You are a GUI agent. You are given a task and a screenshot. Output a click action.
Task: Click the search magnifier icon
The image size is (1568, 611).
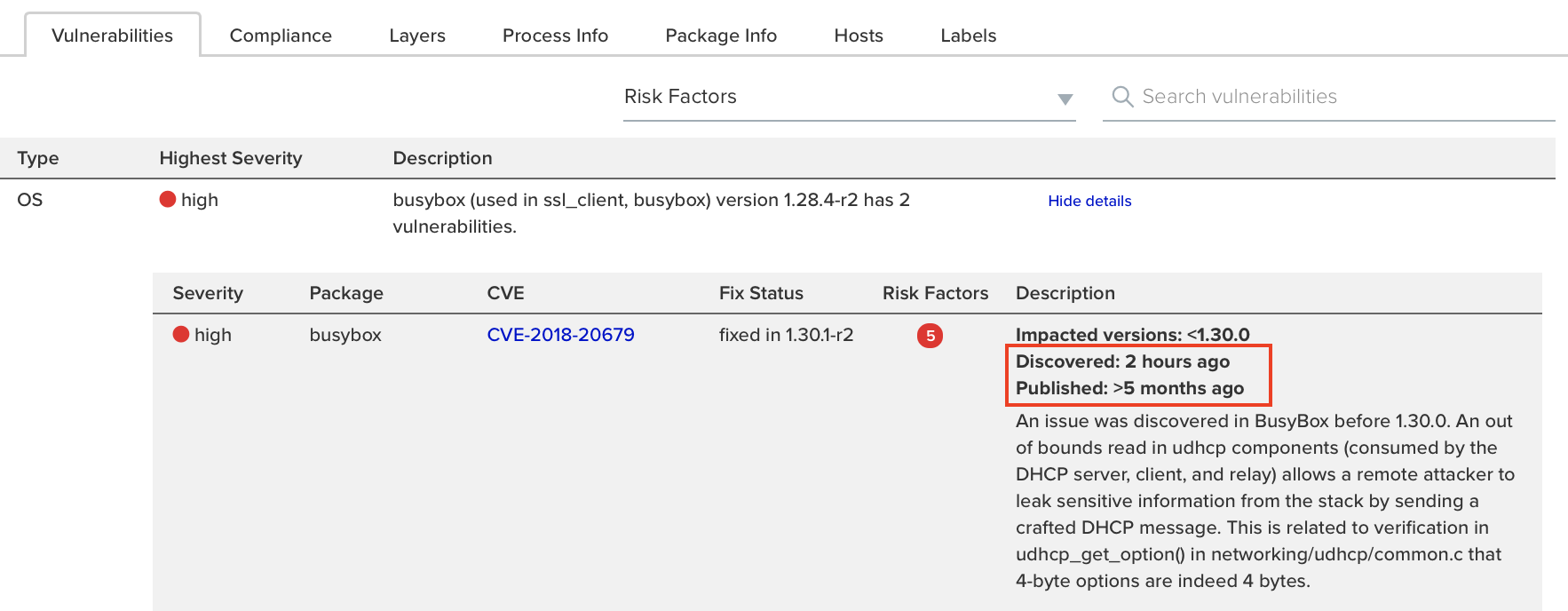pos(1122,97)
